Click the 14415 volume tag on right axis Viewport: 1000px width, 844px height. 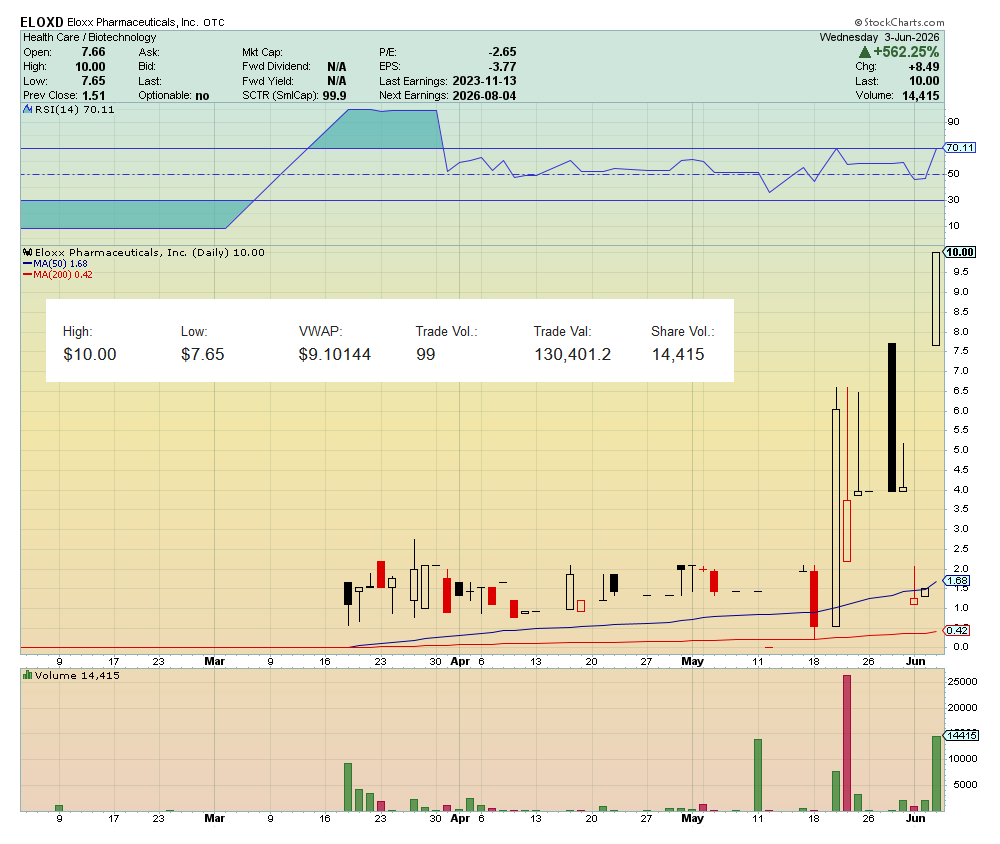pos(961,736)
